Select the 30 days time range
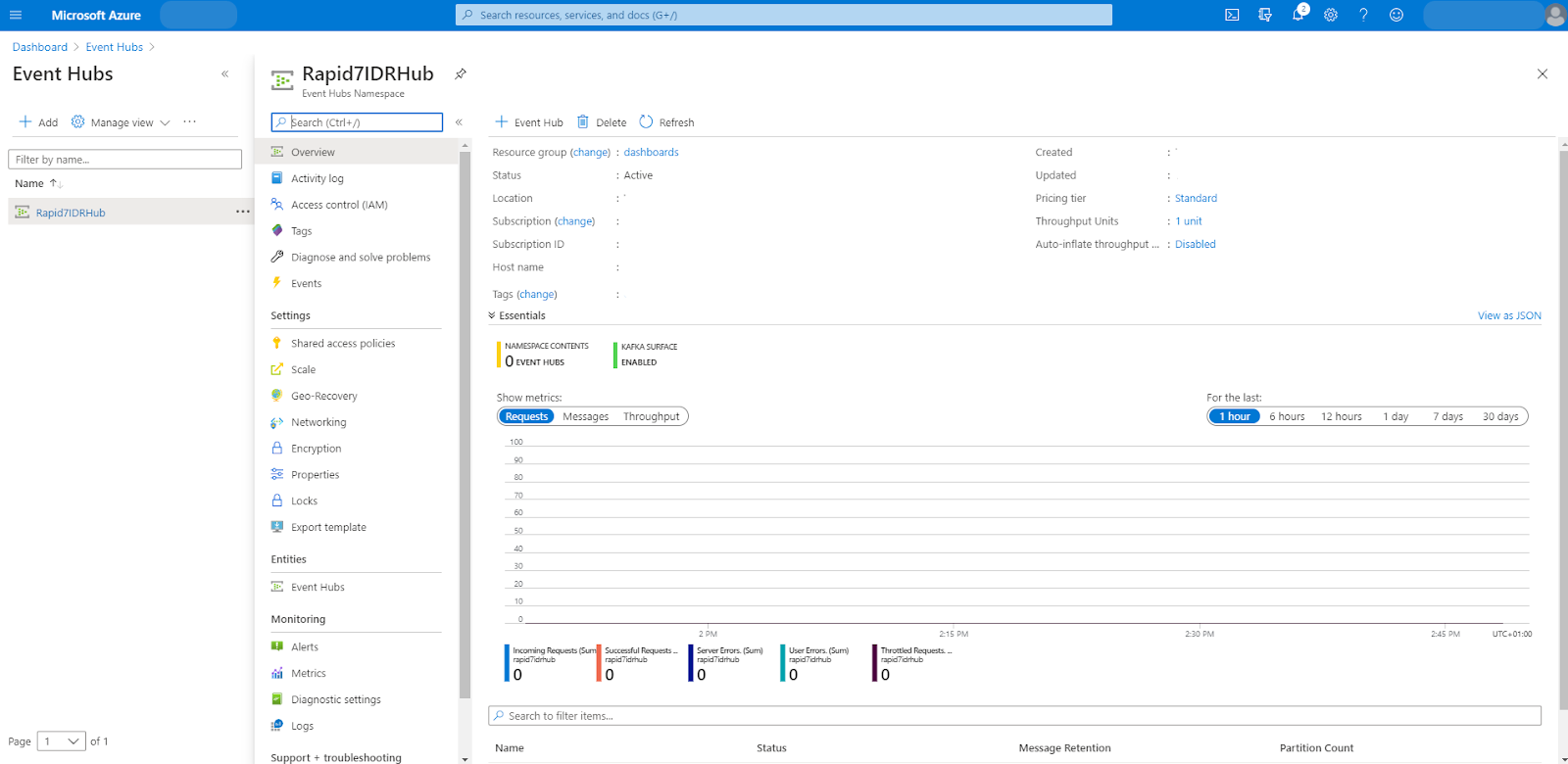1568x764 pixels. [x=1500, y=416]
